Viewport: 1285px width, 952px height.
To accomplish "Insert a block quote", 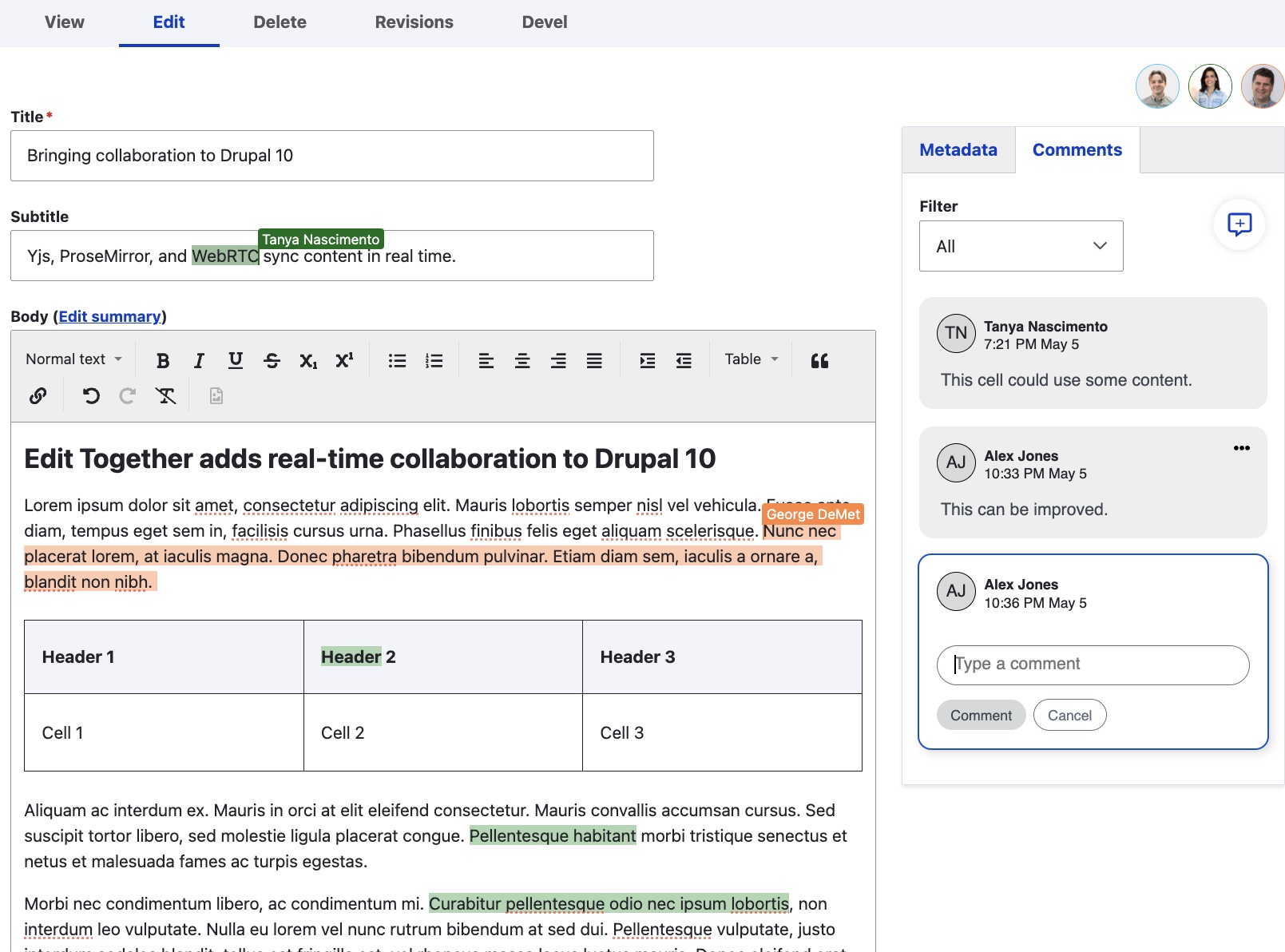I will coord(819,361).
